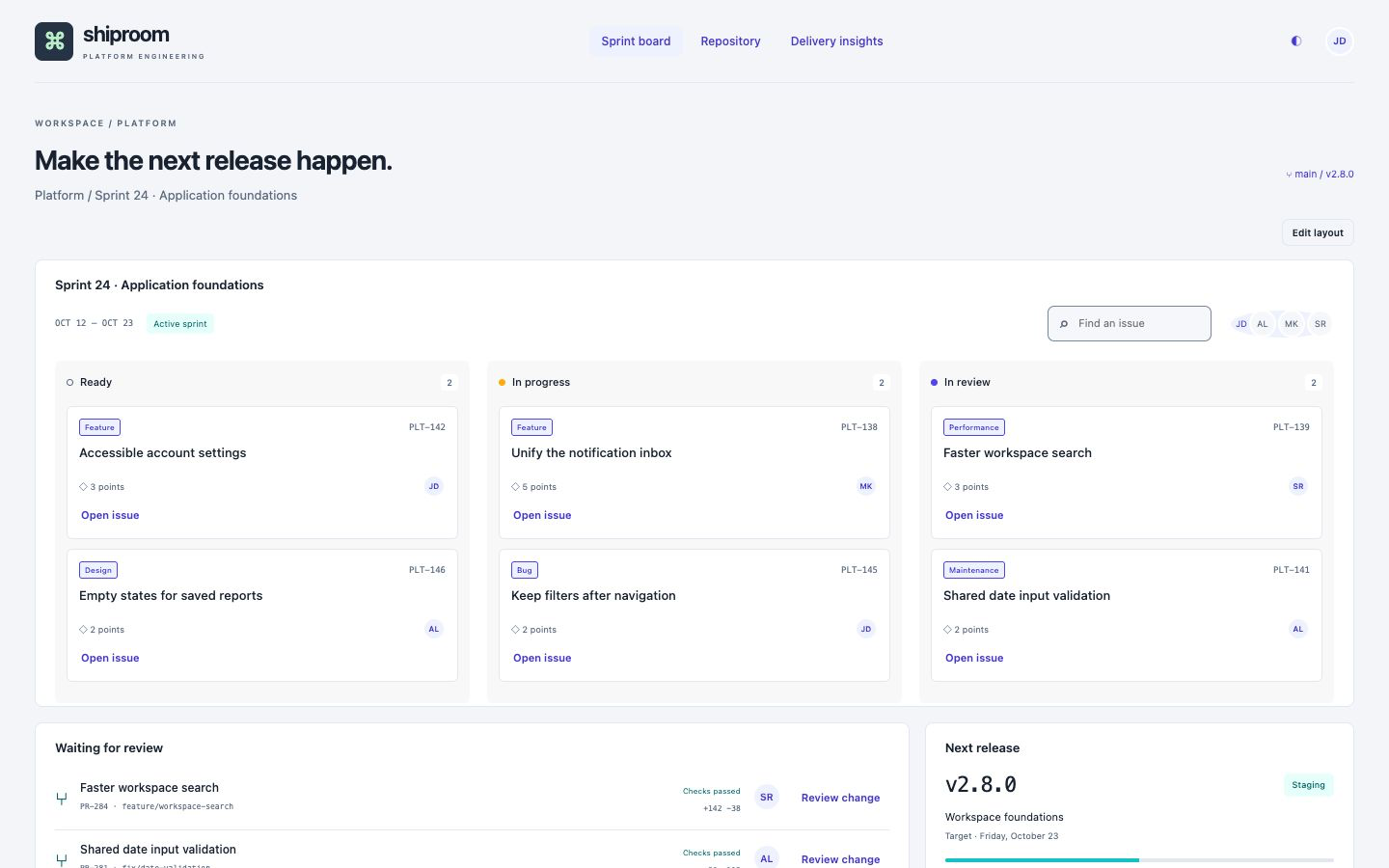The height and width of the screenshot is (868, 1389).
Task: Click the Design tag on PLT-146
Action: click(98, 570)
